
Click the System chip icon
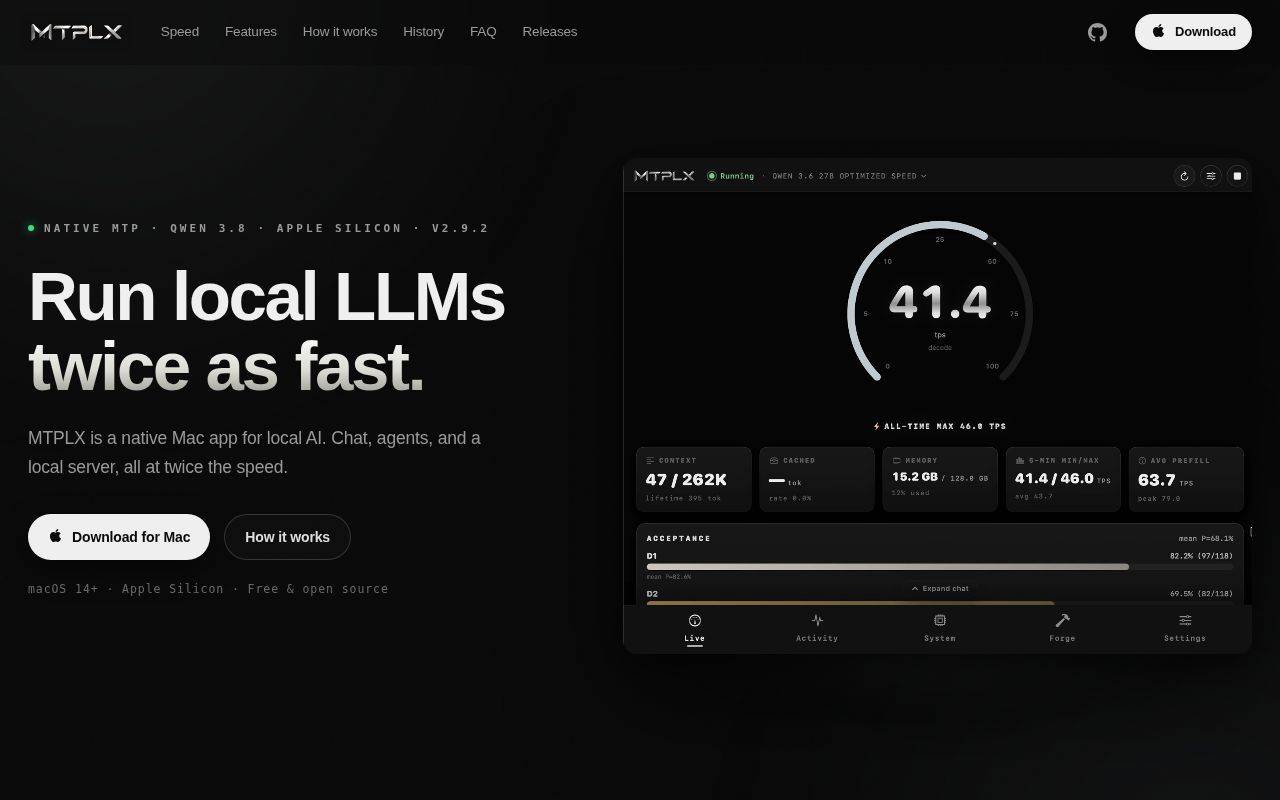pyautogui.click(x=940, y=620)
